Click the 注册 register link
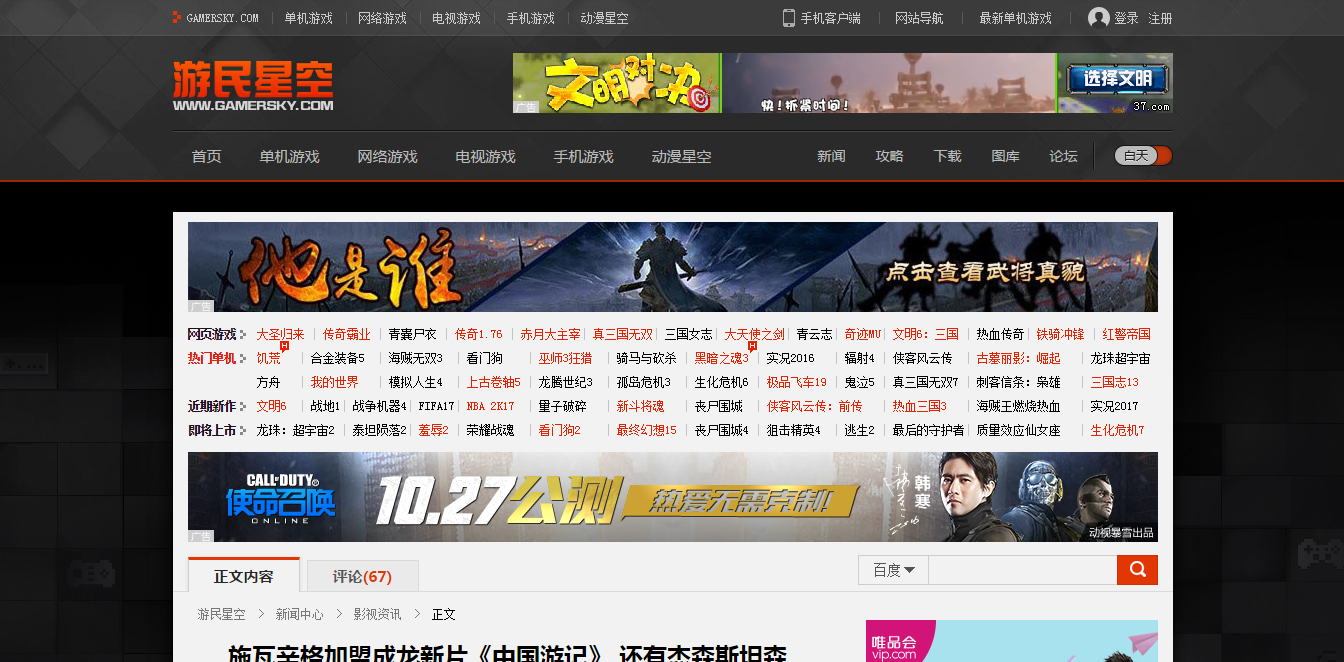 [x=1160, y=18]
